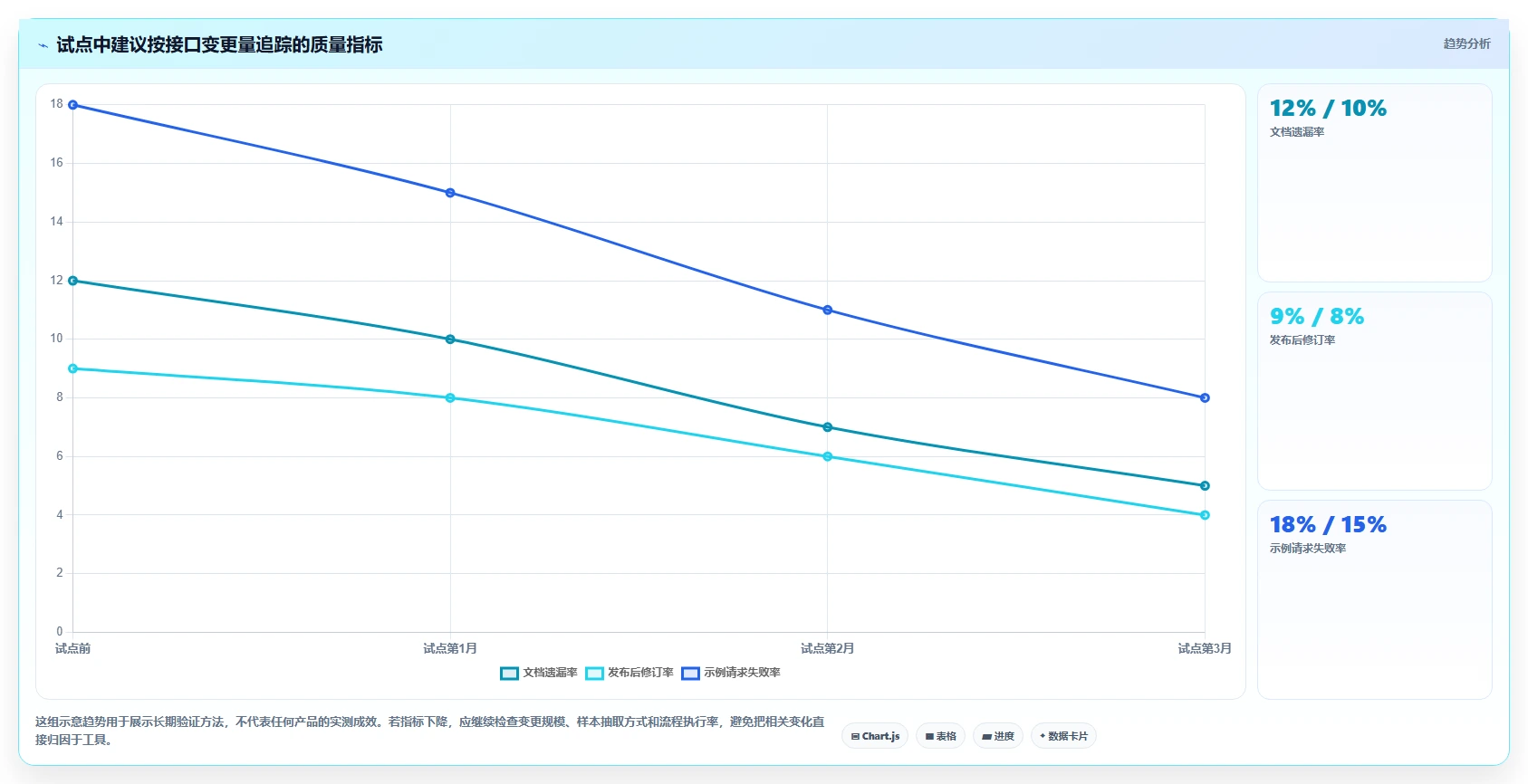Click 文档遗漏率 data point at 试点第3月 (5)
The image size is (1528, 784).
tap(1205, 486)
